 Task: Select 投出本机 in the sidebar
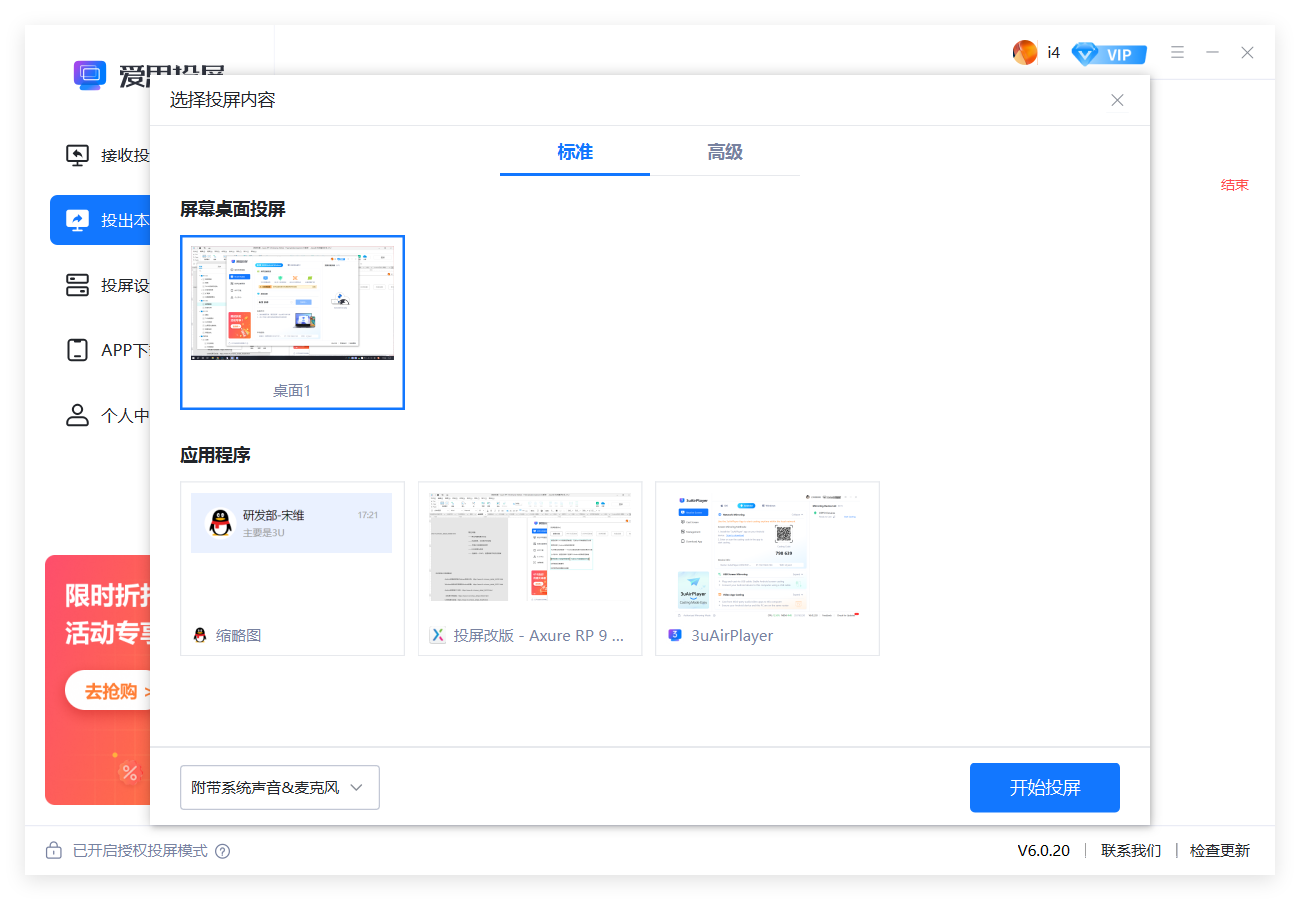click(100, 220)
